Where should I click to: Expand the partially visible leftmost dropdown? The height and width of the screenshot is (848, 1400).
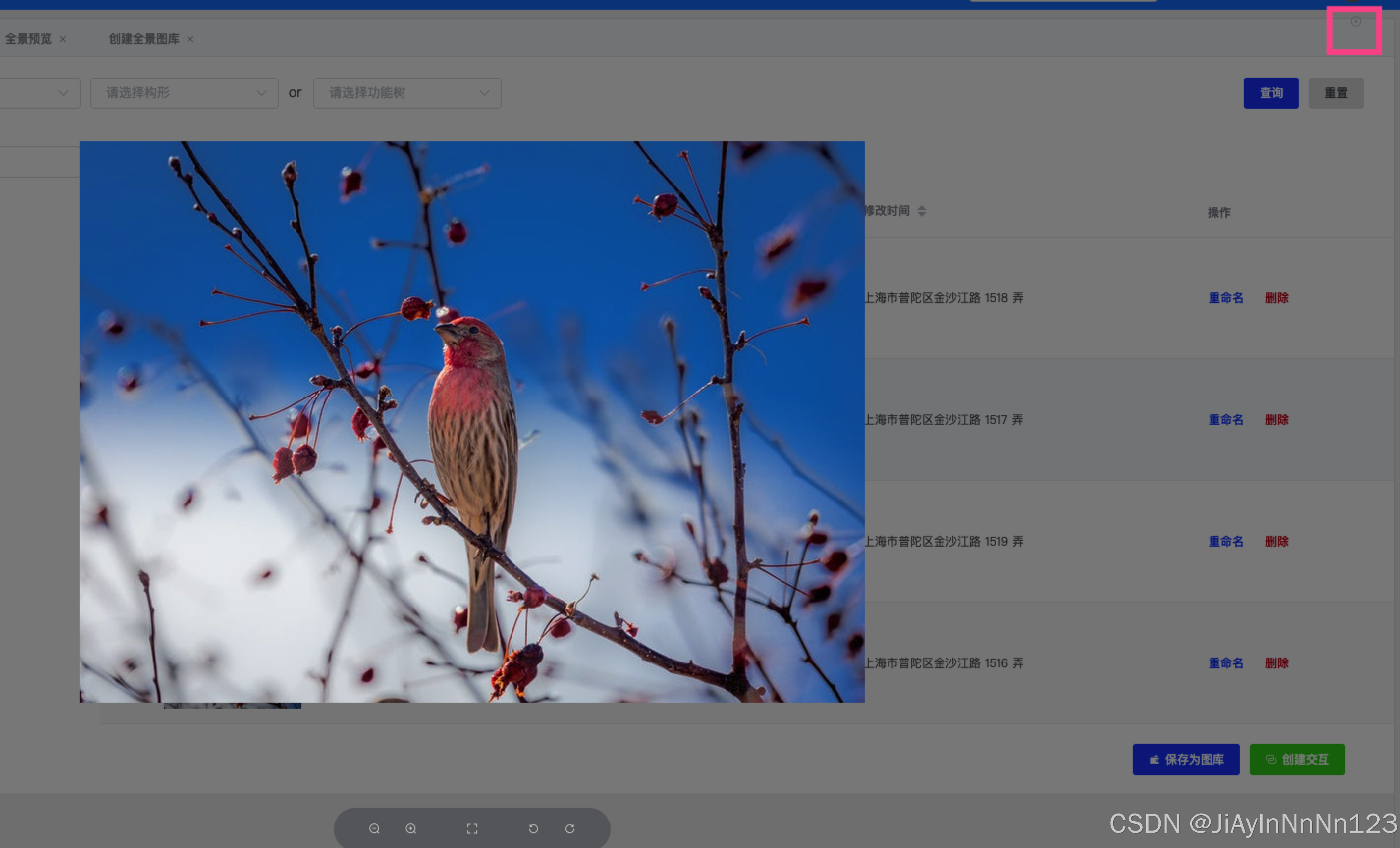tap(40, 93)
